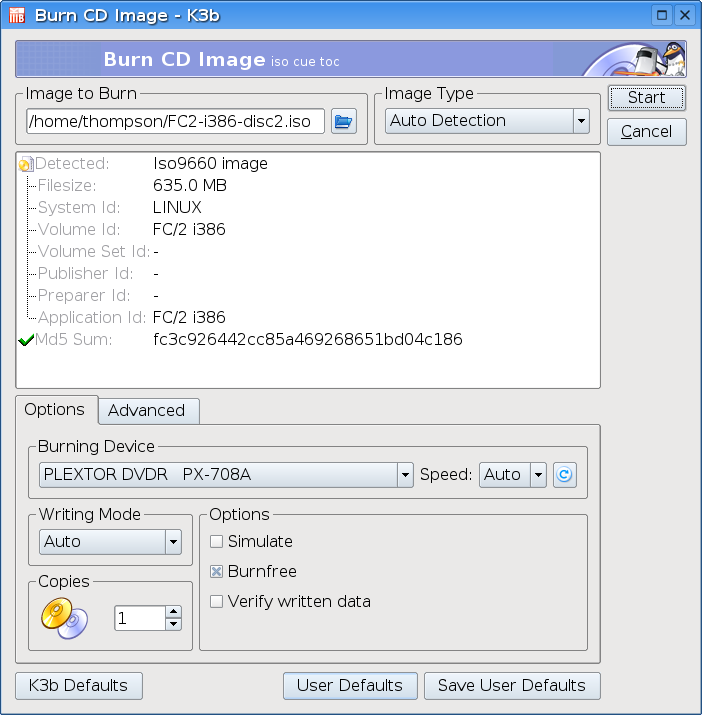Select the Preparer Id row
This screenshot has width=702, height=715.
click(x=308, y=295)
